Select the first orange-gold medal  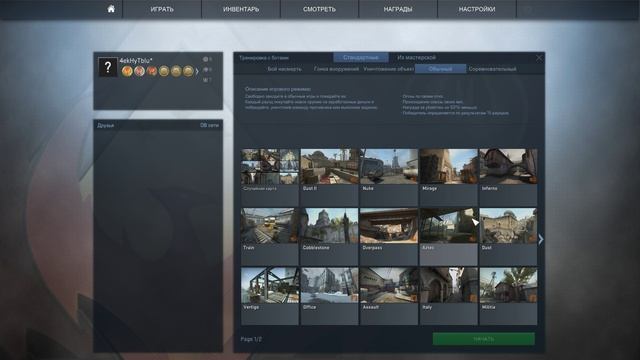click(127, 71)
